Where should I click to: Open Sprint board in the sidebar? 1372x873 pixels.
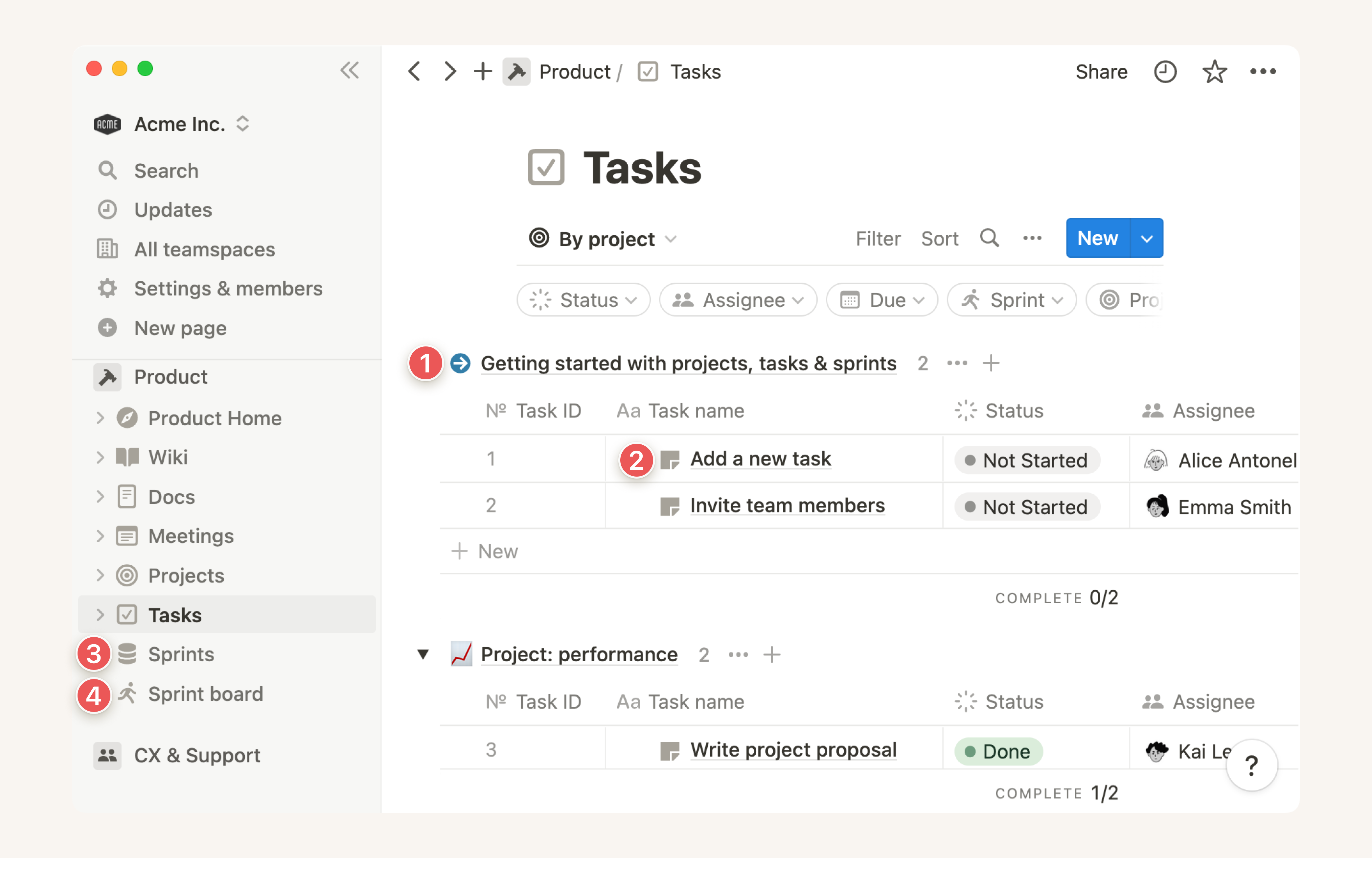(205, 694)
